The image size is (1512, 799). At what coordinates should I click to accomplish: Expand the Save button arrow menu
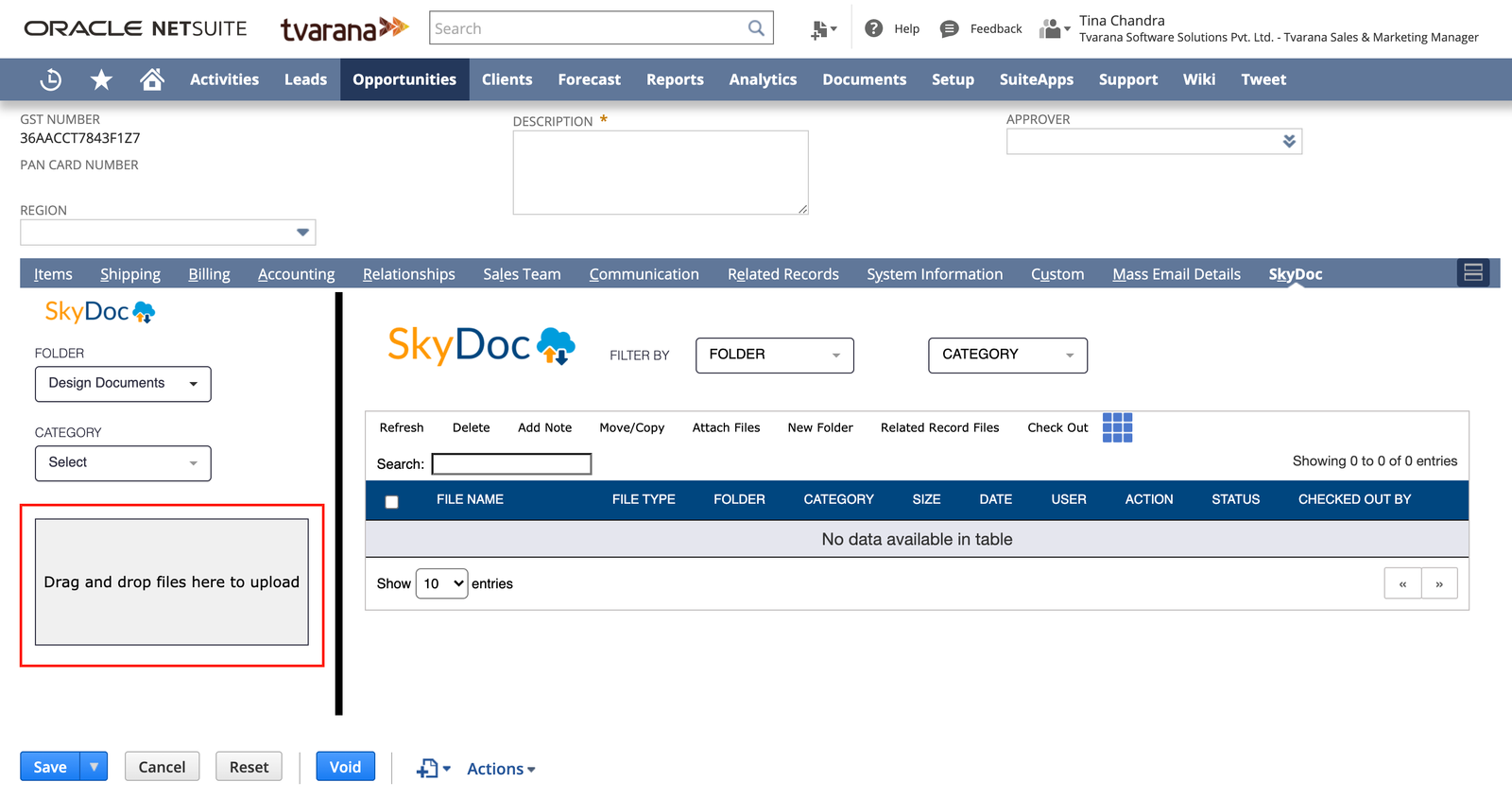(94, 767)
